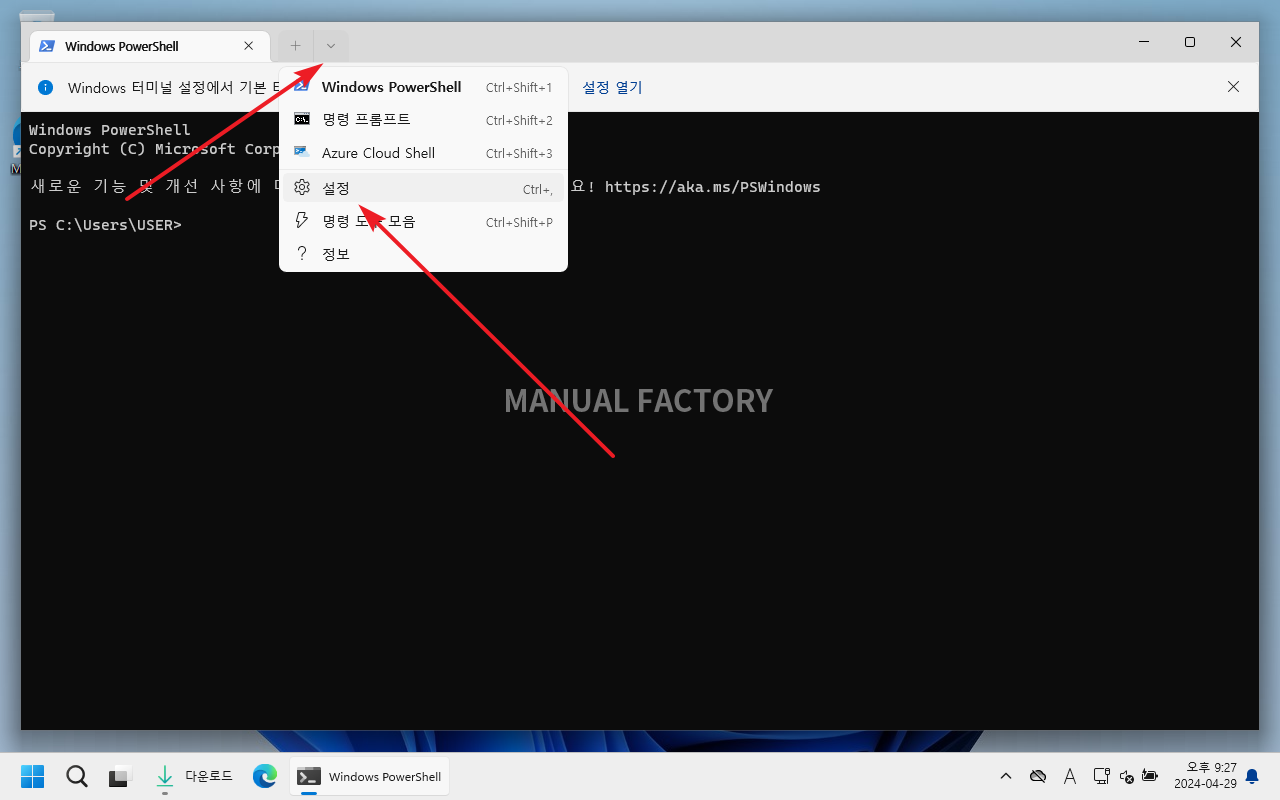Open 명령 프롬프트 profile
This screenshot has width=1280, height=800.
[x=423, y=120]
